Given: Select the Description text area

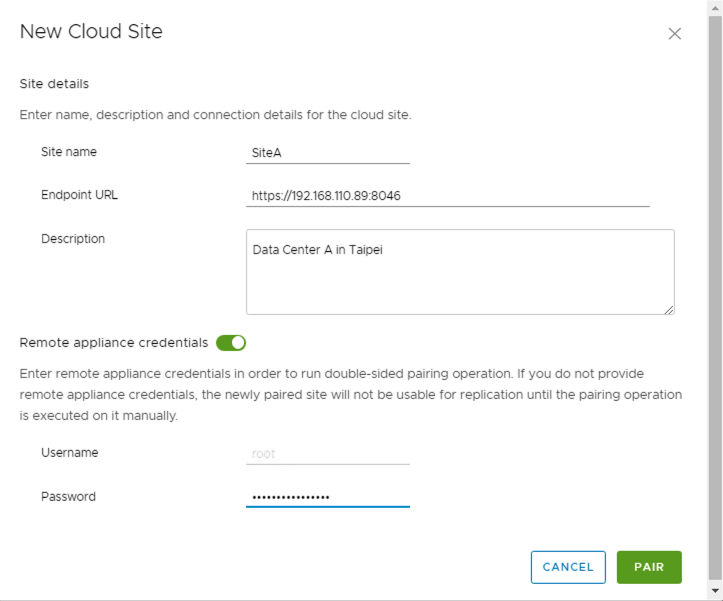Looking at the screenshot, I should coord(459,272).
